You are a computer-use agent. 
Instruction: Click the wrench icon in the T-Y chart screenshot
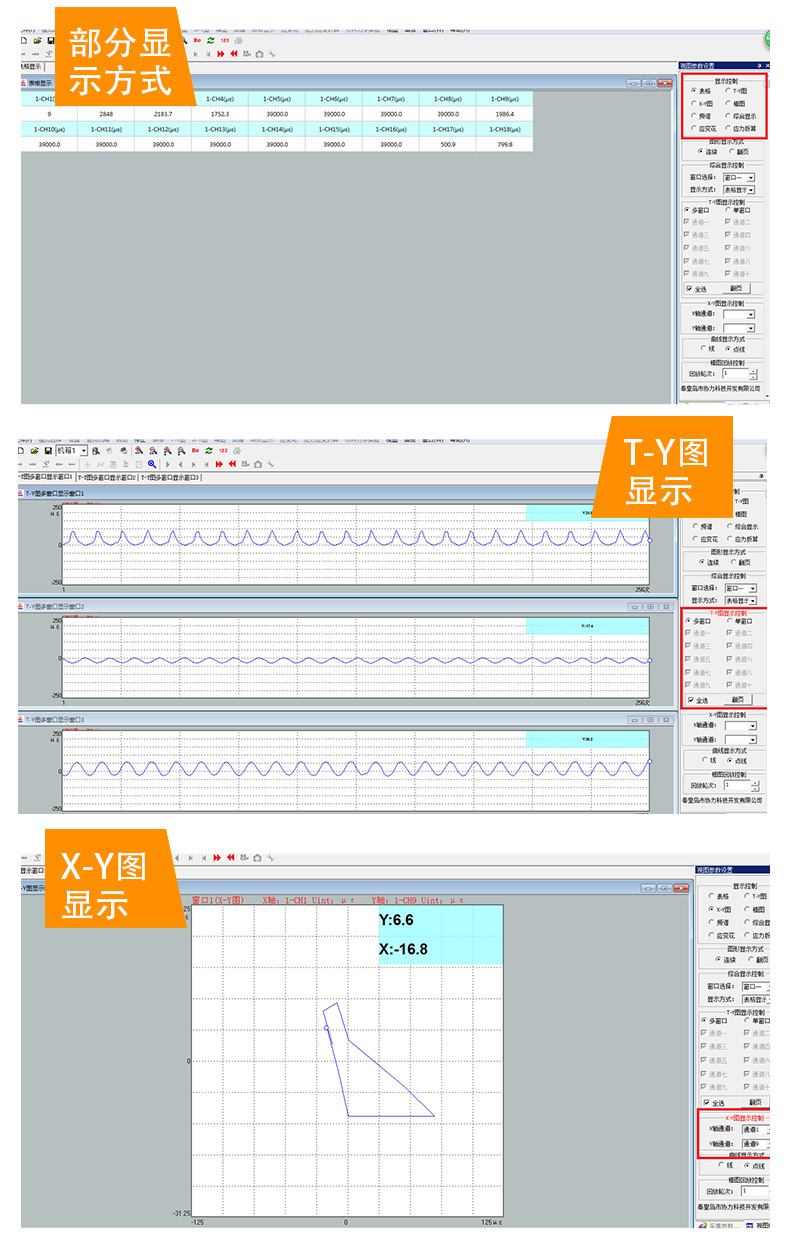[270, 464]
